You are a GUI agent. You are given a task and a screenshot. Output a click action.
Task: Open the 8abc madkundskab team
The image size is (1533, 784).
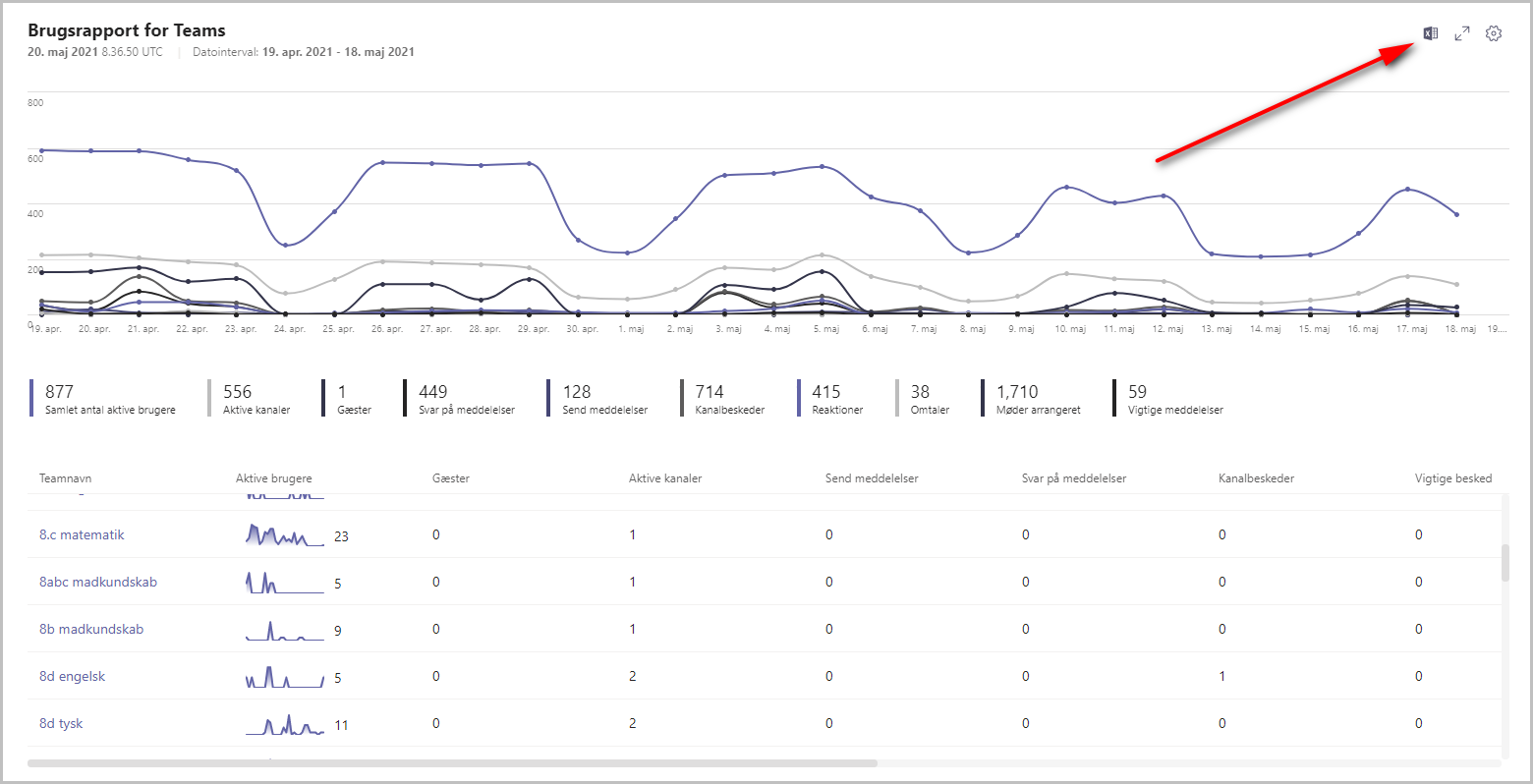point(98,582)
